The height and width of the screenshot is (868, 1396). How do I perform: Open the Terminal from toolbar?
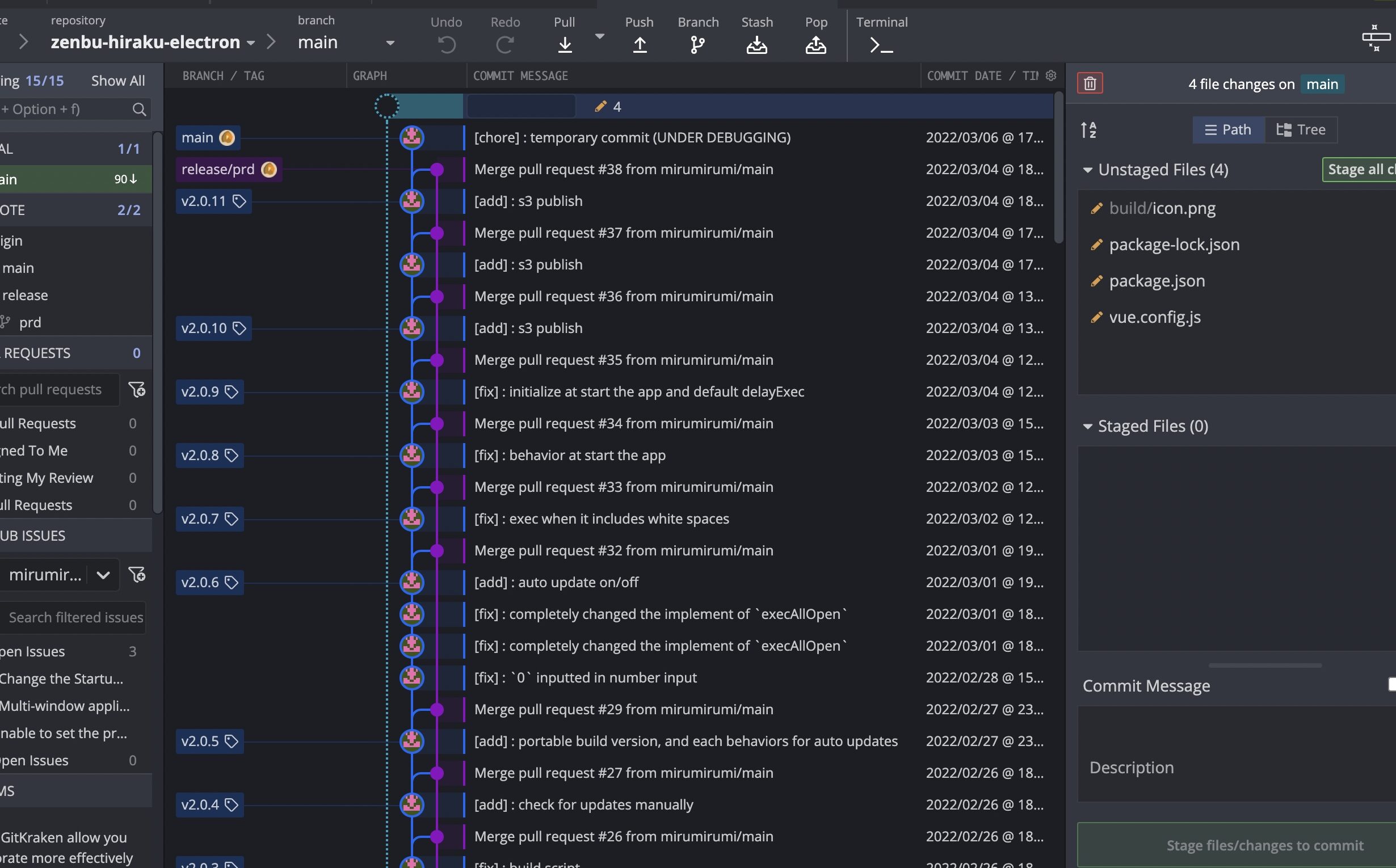(x=881, y=44)
